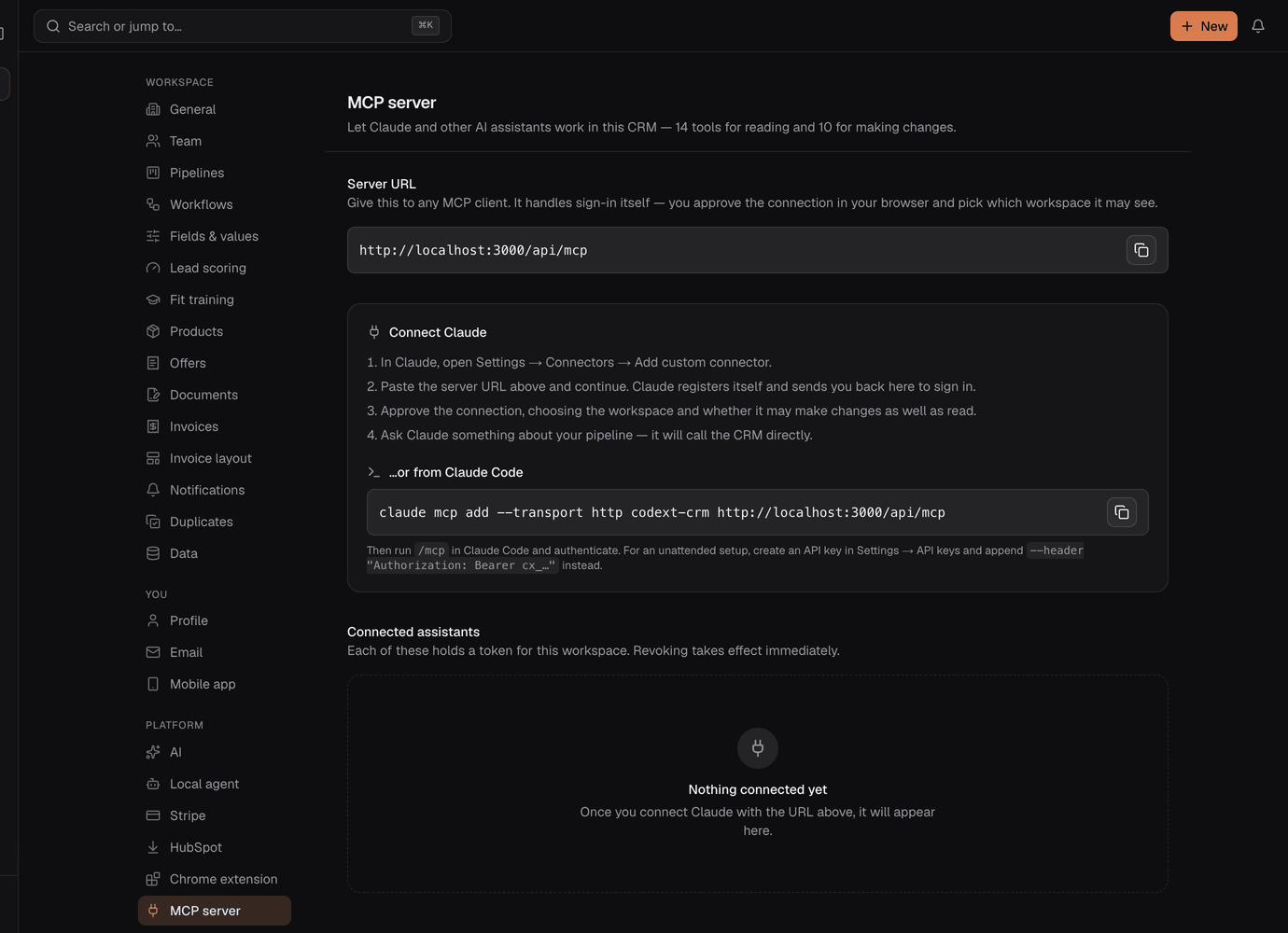The height and width of the screenshot is (933, 1288).
Task: Click the terminal prompt icon beside Claude Code
Action: (x=374, y=472)
